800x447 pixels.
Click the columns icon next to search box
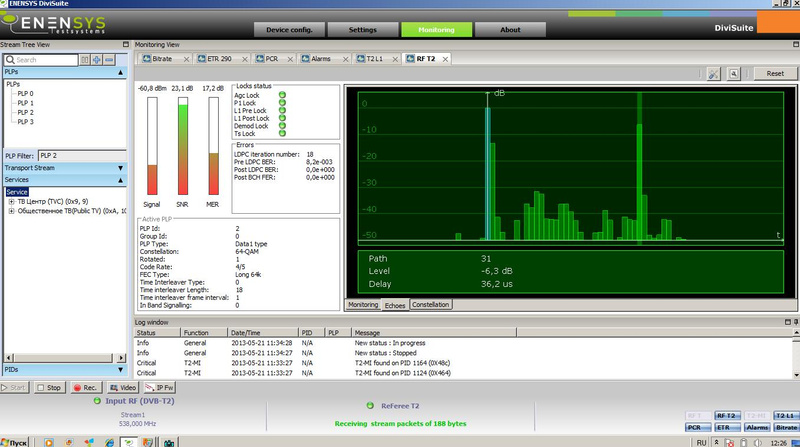[x=84, y=60]
